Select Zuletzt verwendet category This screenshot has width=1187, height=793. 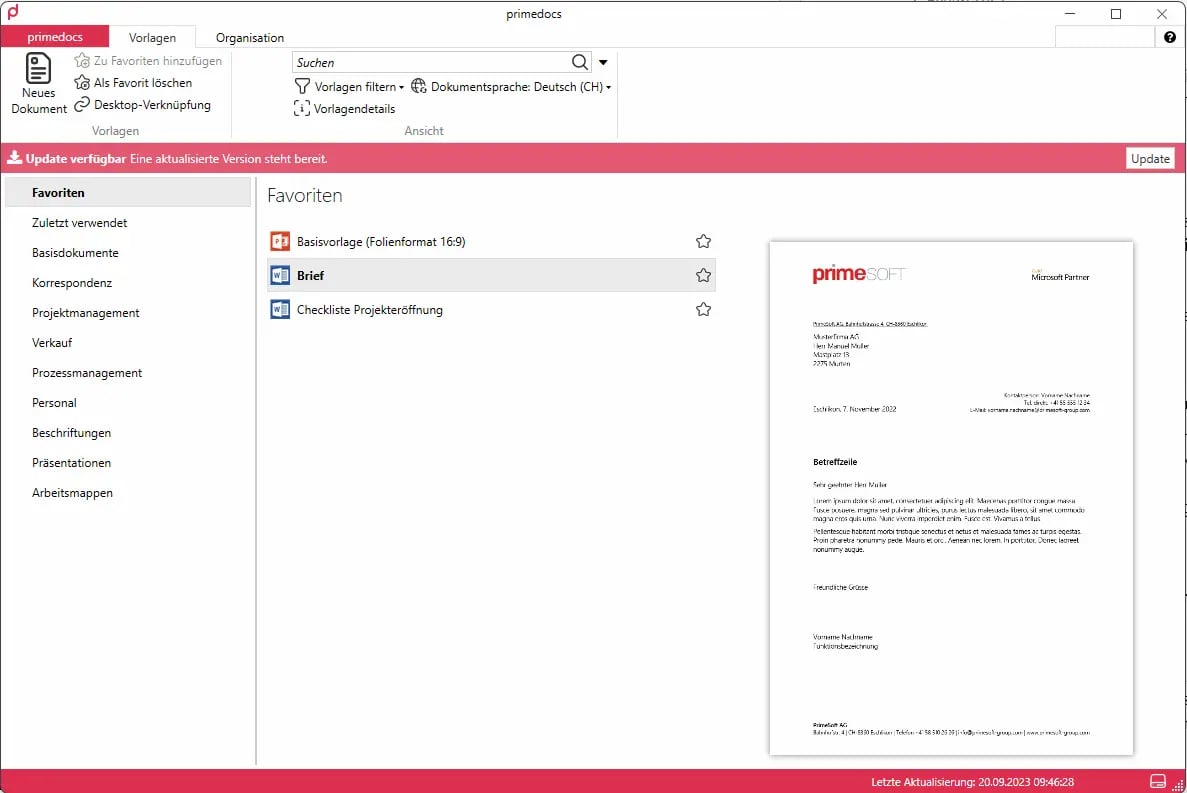128,222
